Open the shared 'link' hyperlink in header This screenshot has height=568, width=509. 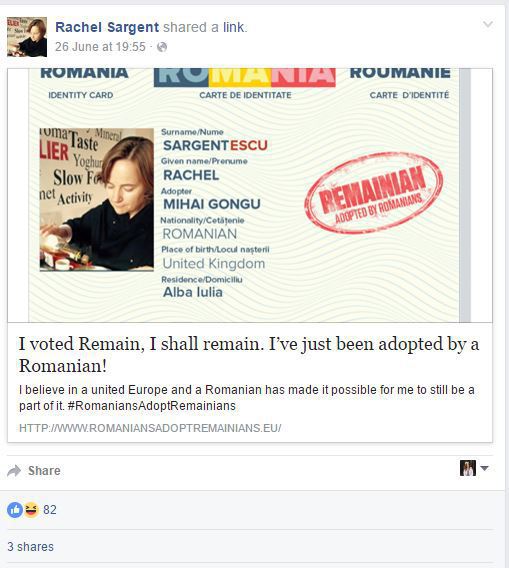[x=234, y=27]
